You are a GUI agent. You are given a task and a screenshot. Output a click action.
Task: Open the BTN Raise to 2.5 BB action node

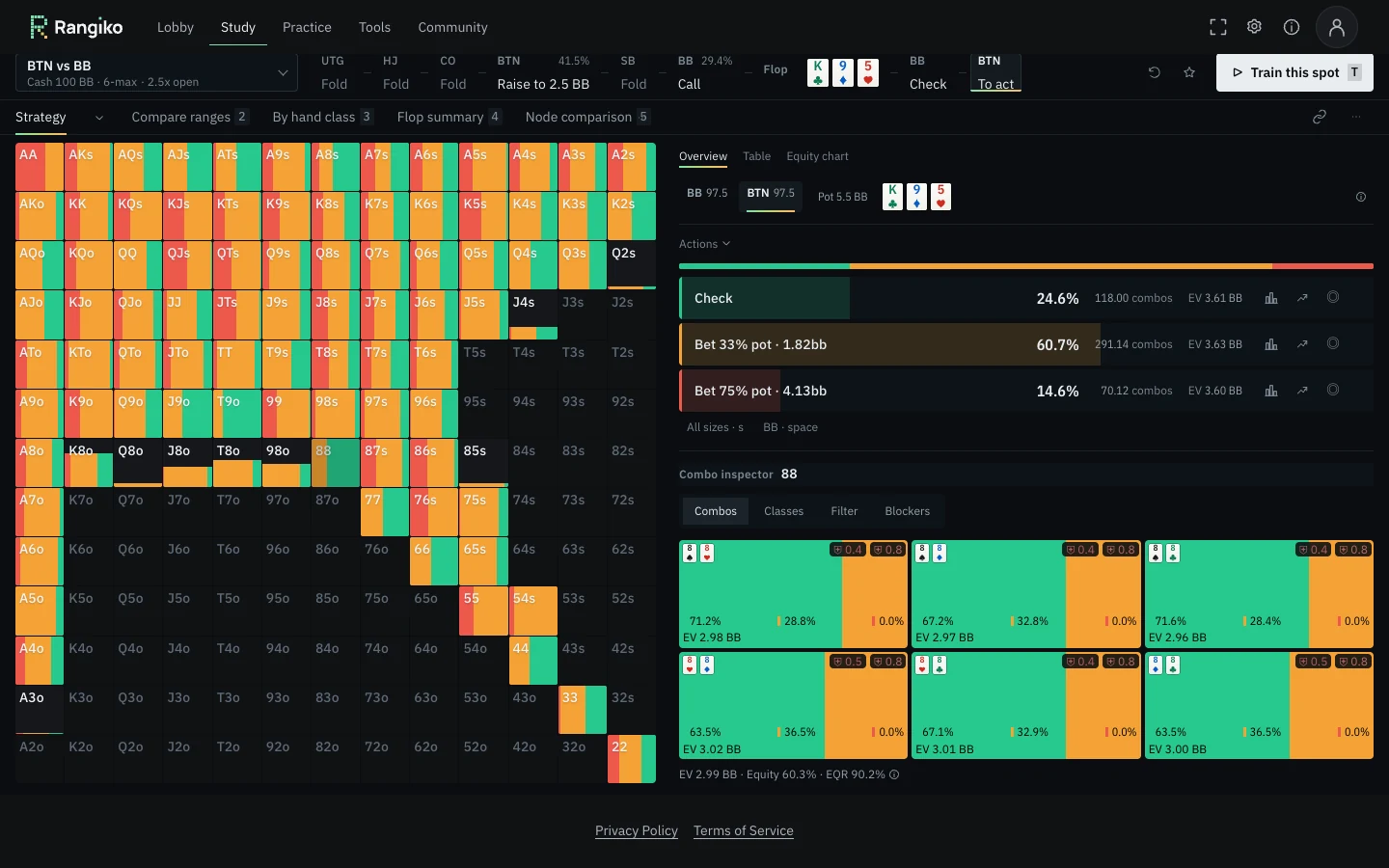click(543, 73)
